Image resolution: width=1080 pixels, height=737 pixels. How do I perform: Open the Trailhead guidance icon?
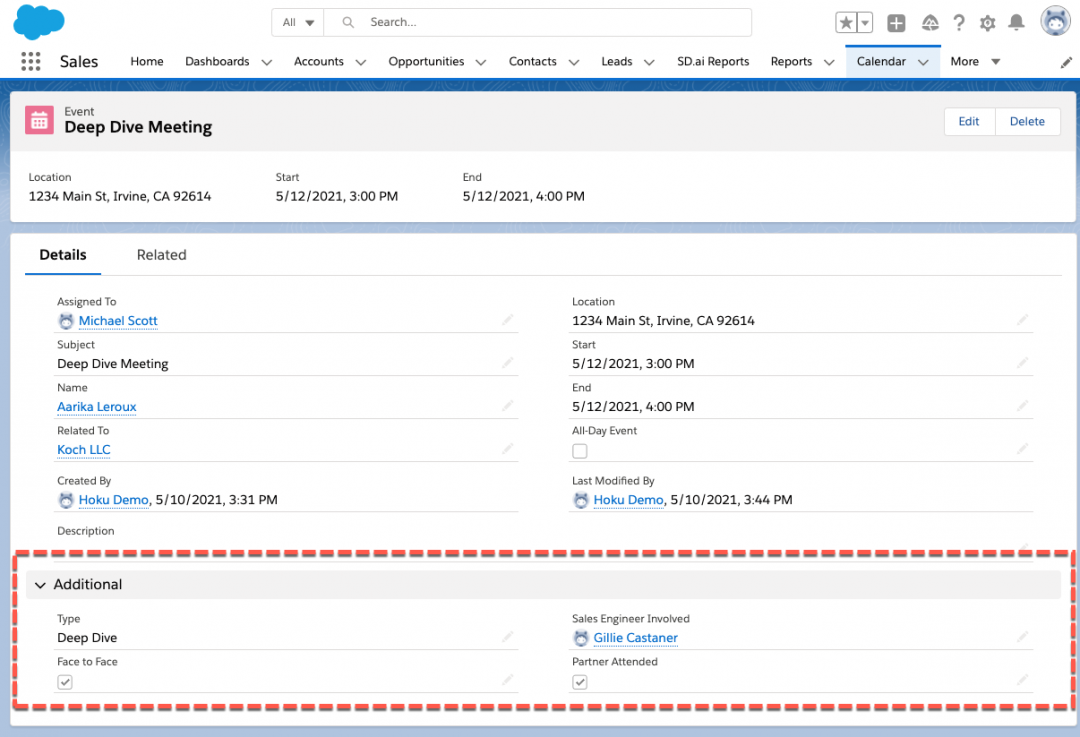click(930, 23)
